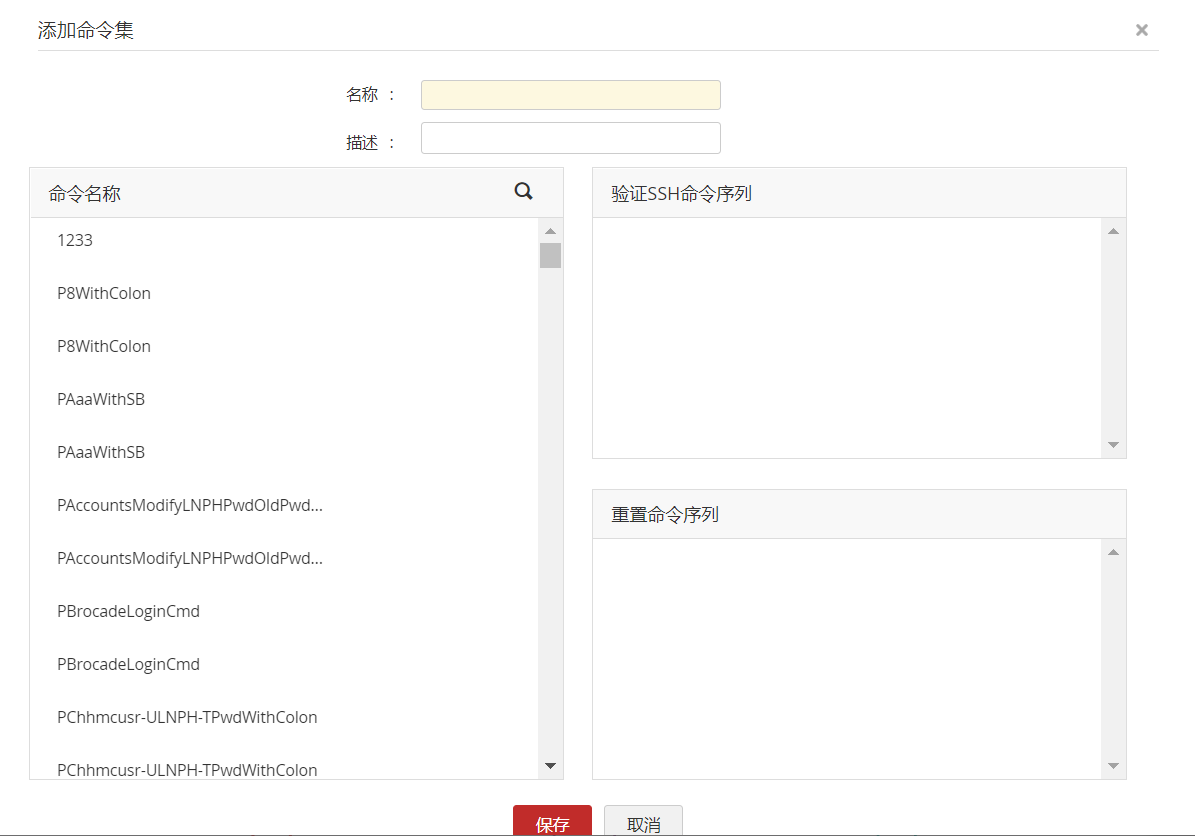
Task: Click the 保存 button
Action: 552,822
